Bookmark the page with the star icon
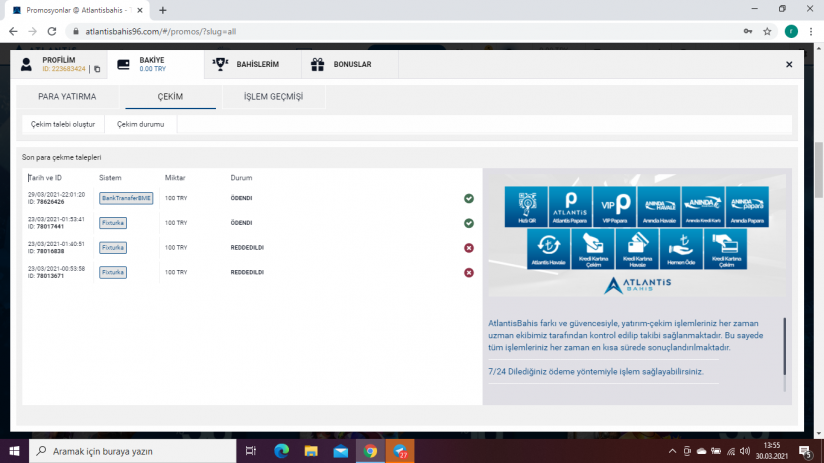824x463 pixels. (767, 32)
